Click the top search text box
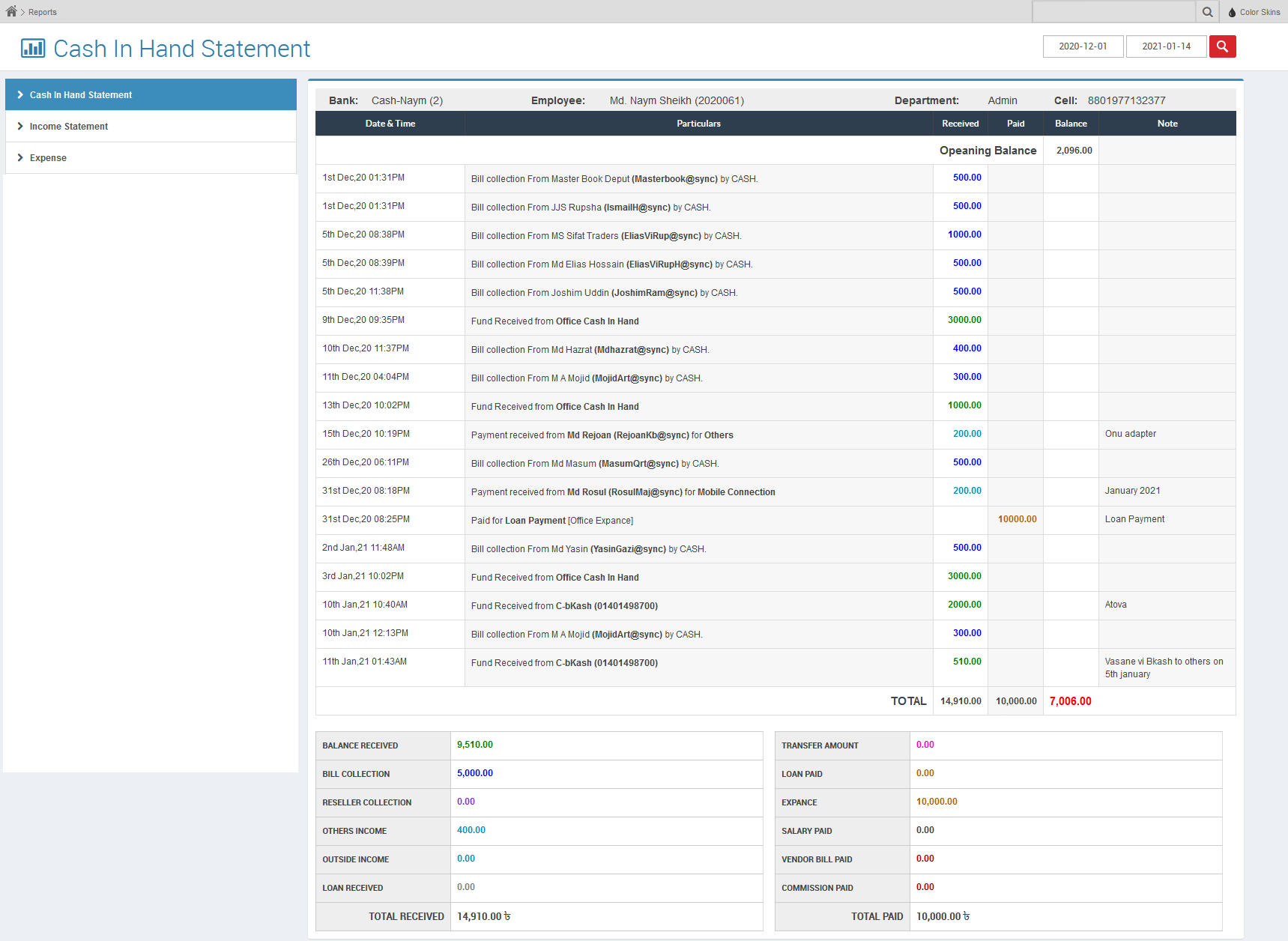 click(x=1113, y=12)
